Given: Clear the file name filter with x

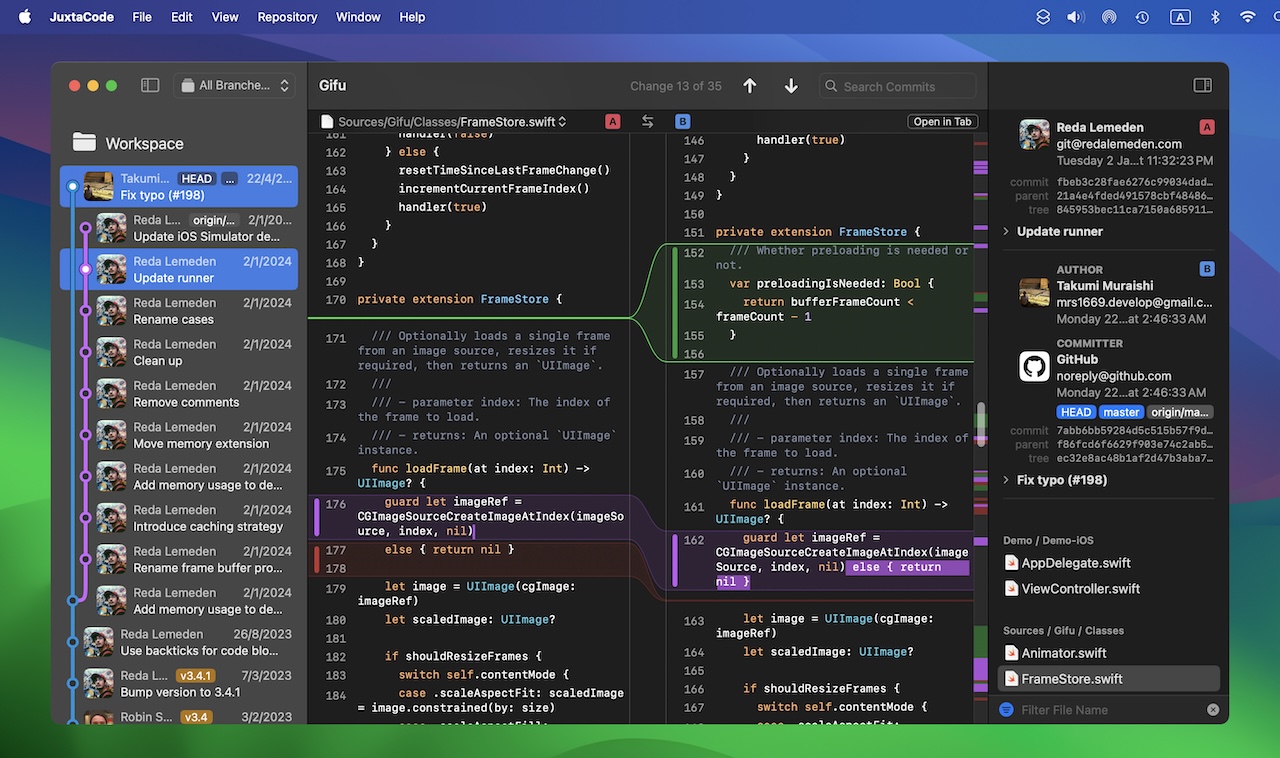Looking at the screenshot, I should click(1213, 710).
